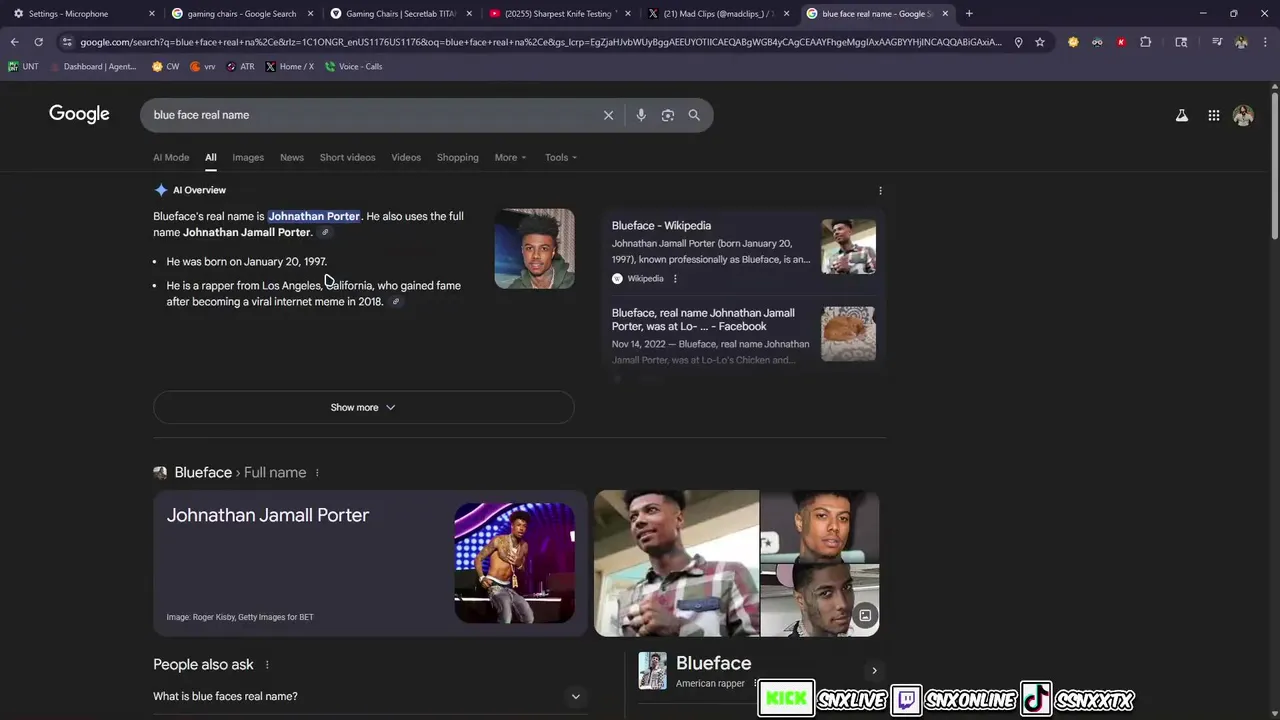Bookmark this page with the star icon
Screen dimensions: 1280x720
pyautogui.click(x=1040, y=42)
